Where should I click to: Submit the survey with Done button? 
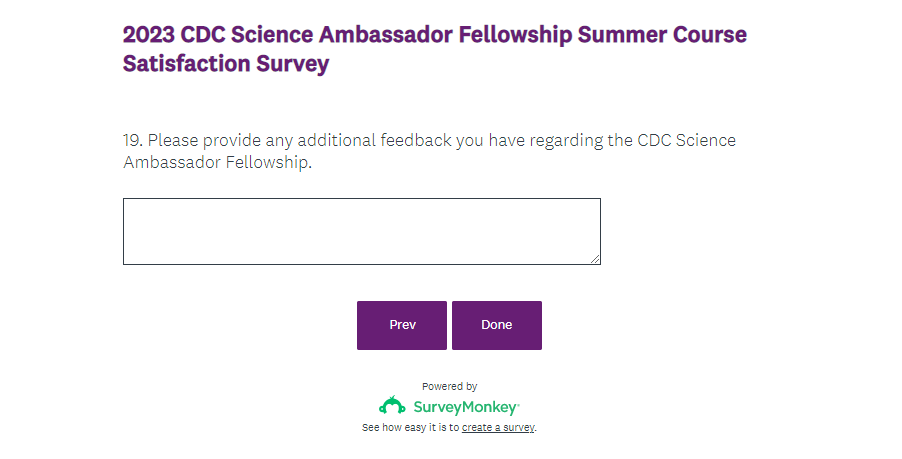click(x=496, y=325)
